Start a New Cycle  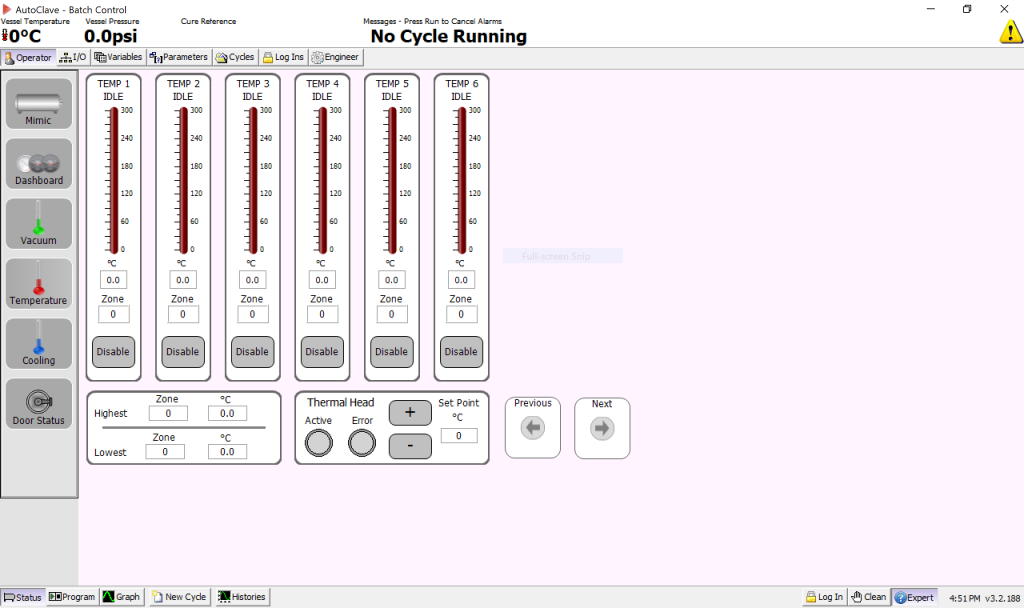coord(179,597)
